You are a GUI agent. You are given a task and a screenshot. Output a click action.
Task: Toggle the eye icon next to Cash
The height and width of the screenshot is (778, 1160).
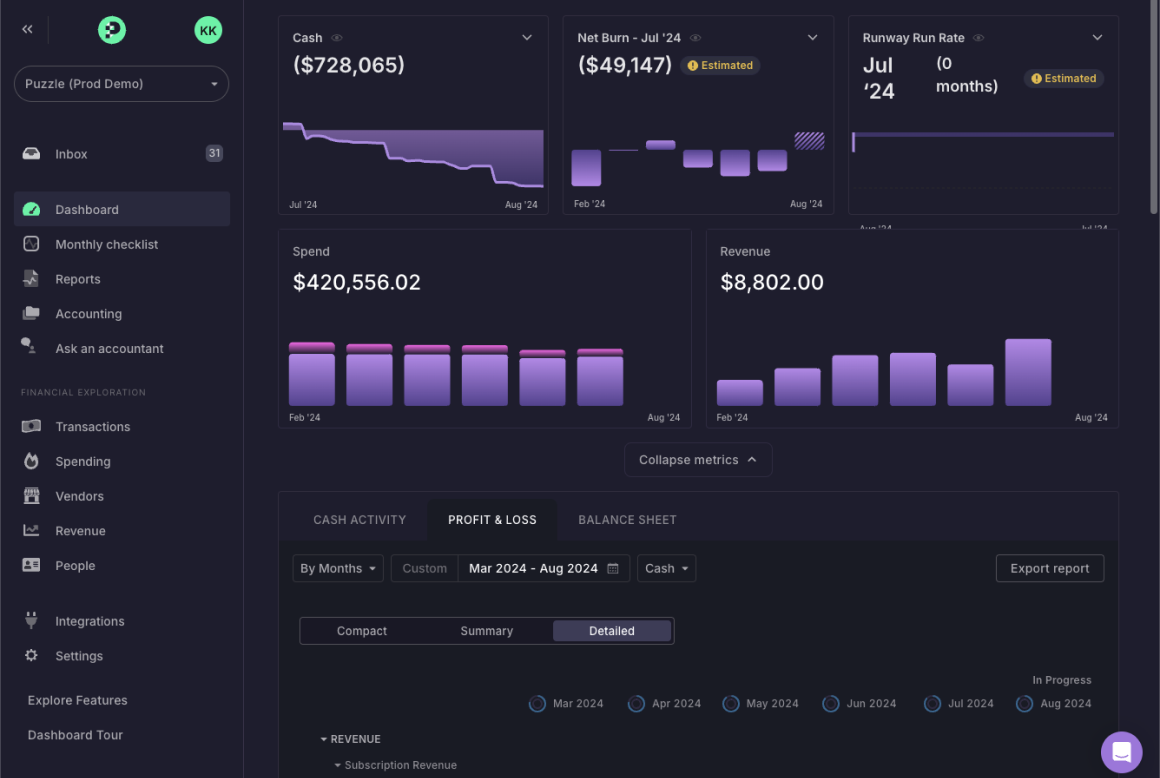click(x=337, y=38)
